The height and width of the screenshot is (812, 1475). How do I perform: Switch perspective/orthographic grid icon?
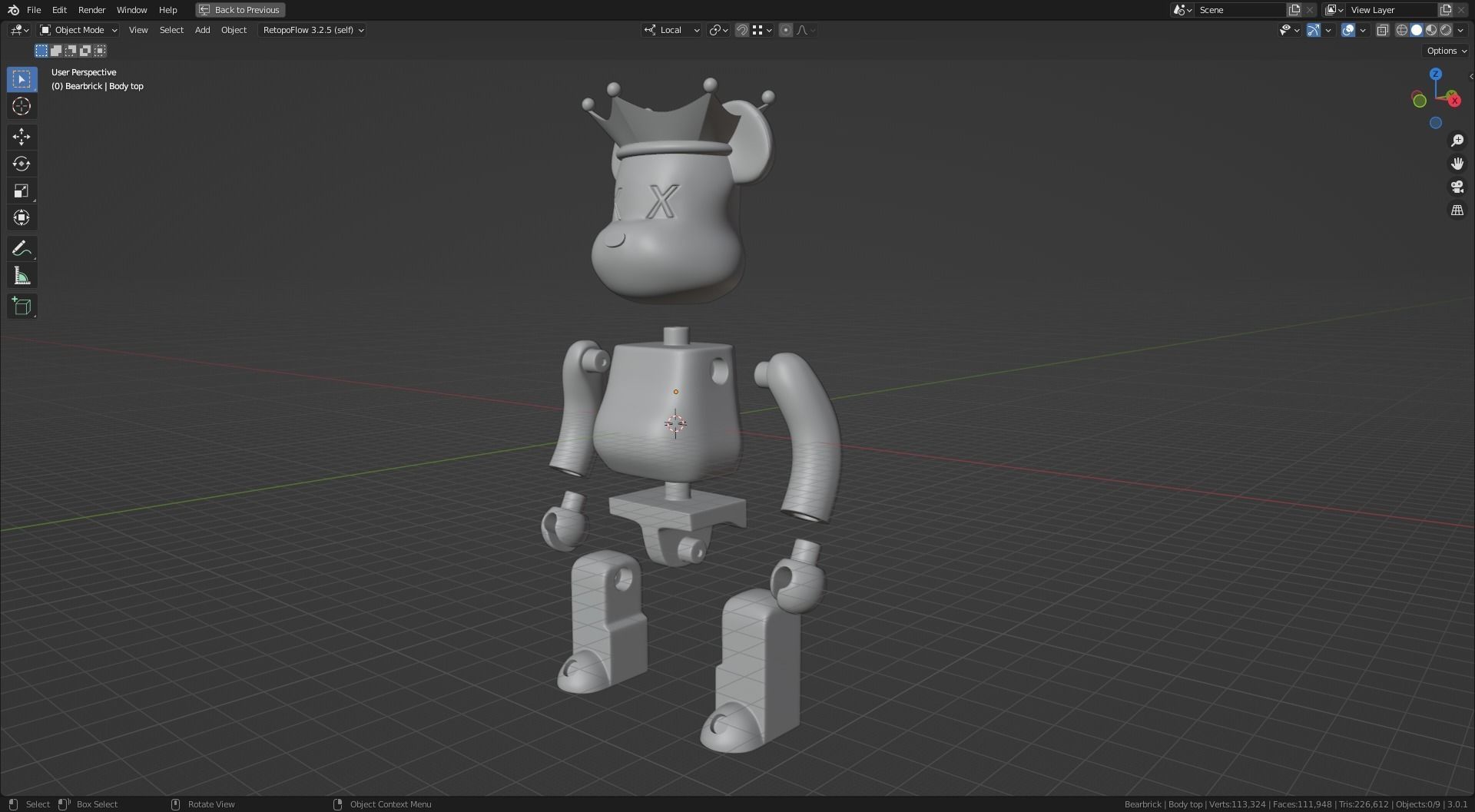pyautogui.click(x=1457, y=210)
